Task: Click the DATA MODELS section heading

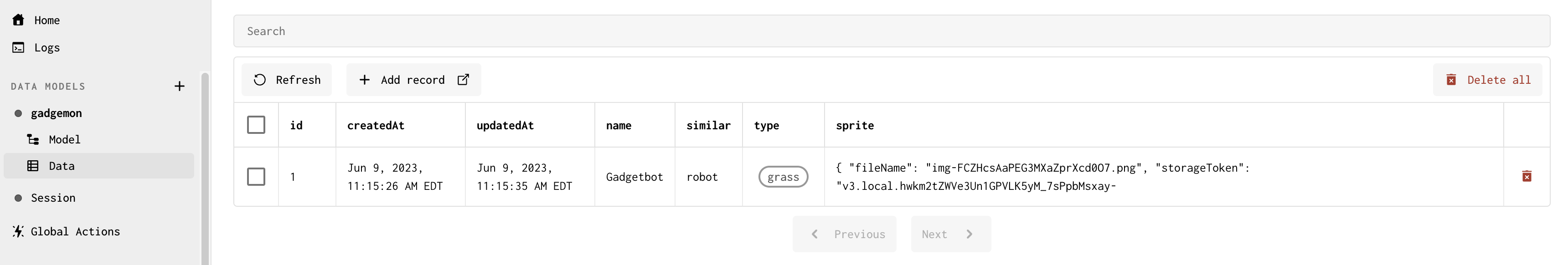Action: (48, 87)
